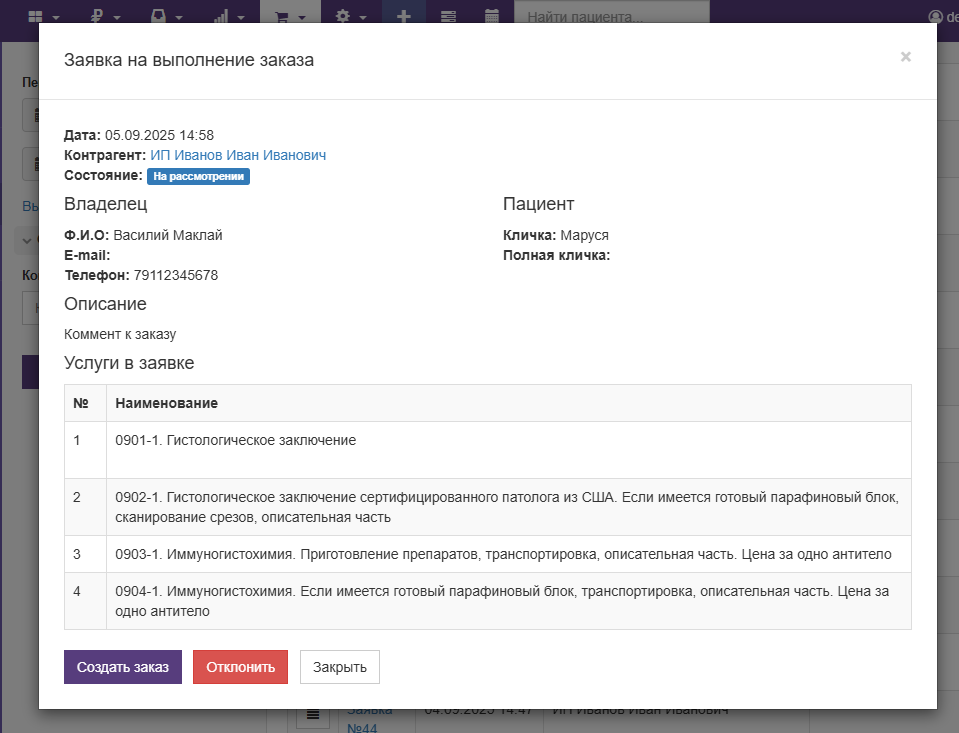Click the hamburger menu icon beside Заявка №44
Image resolution: width=959 pixels, height=733 pixels.
[313, 716]
